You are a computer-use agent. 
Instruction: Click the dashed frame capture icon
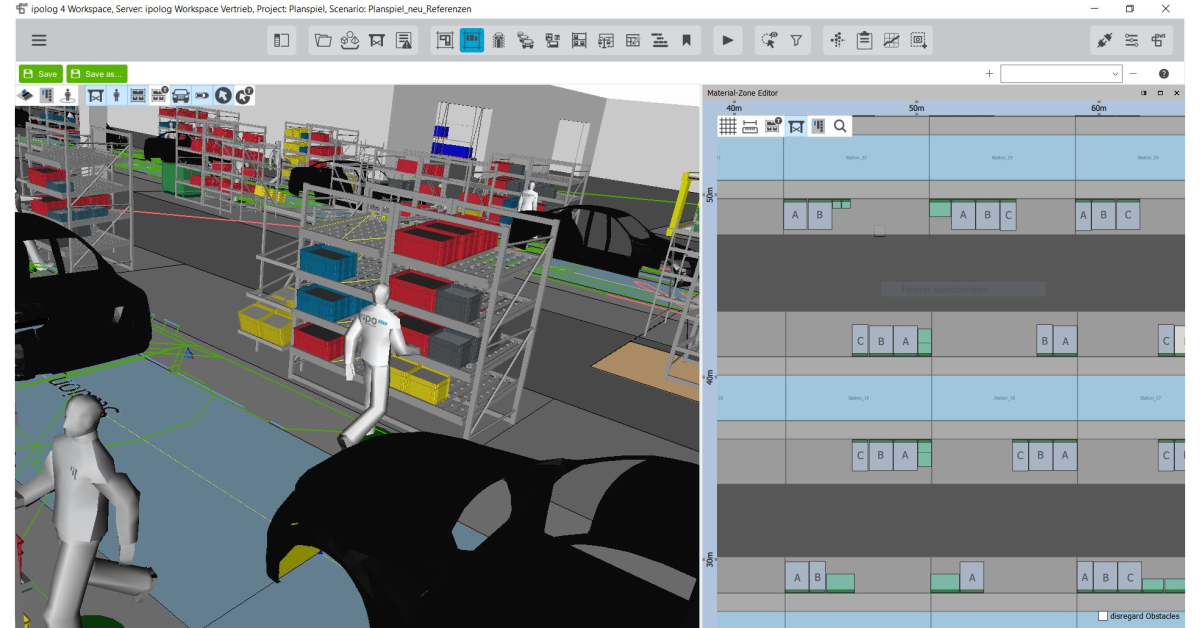tap(919, 41)
